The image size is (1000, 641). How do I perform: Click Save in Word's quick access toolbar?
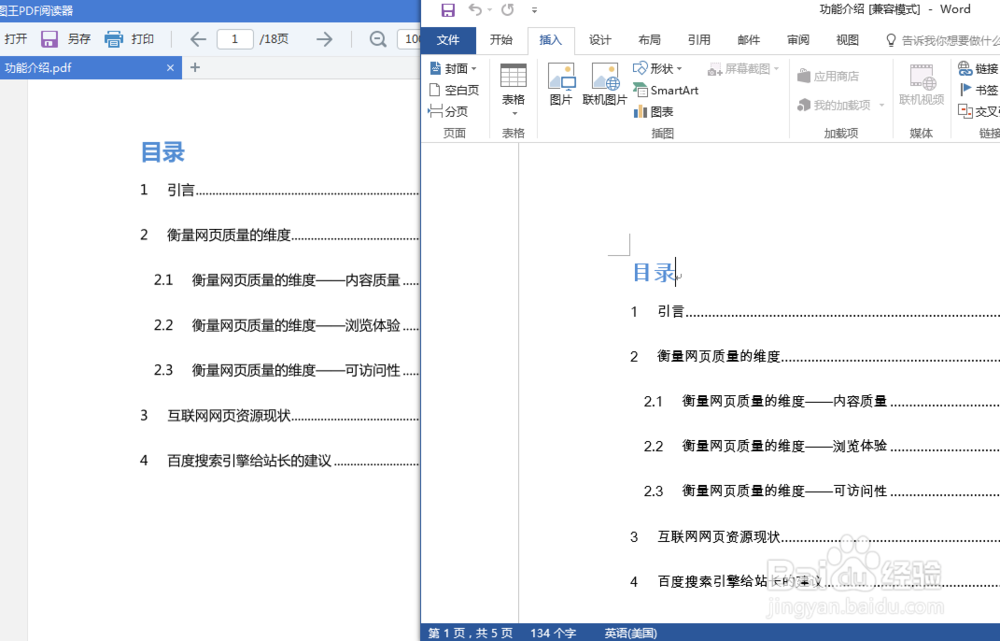pyautogui.click(x=447, y=9)
